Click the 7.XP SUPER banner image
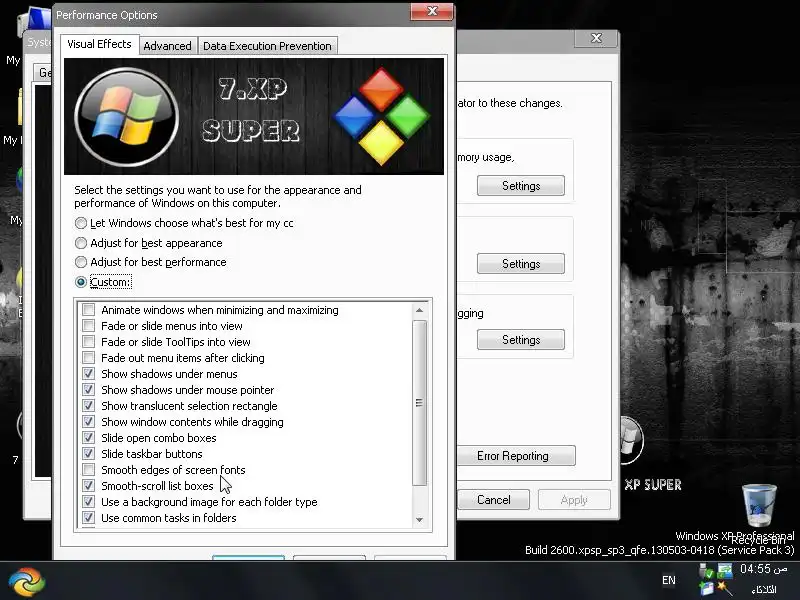 click(254, 116)
